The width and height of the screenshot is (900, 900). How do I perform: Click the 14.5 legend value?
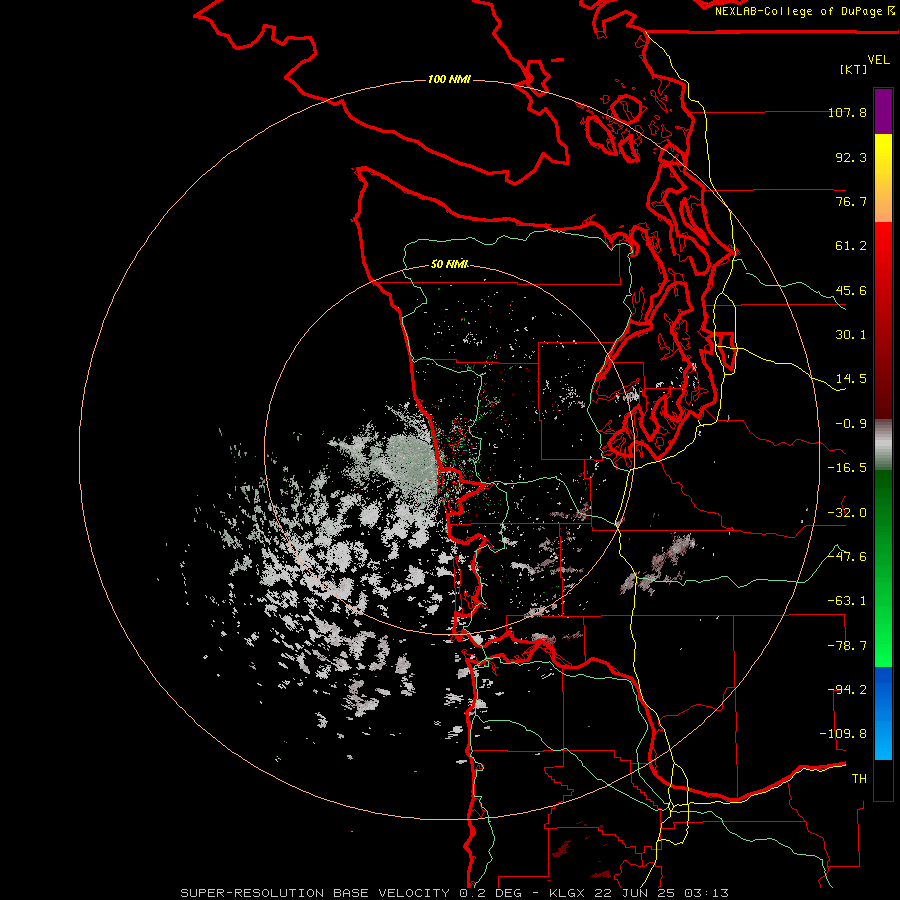click(x=851, y=379)
